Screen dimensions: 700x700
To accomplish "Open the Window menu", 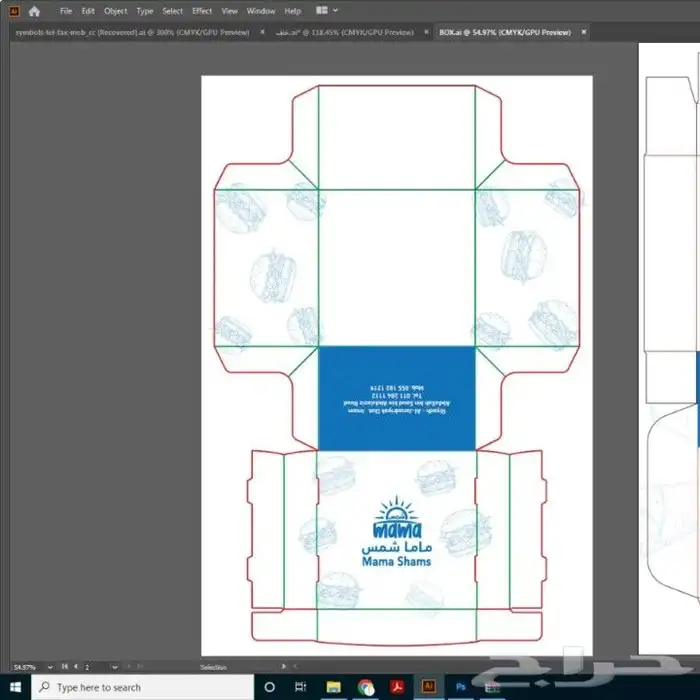I will point(261,11).
